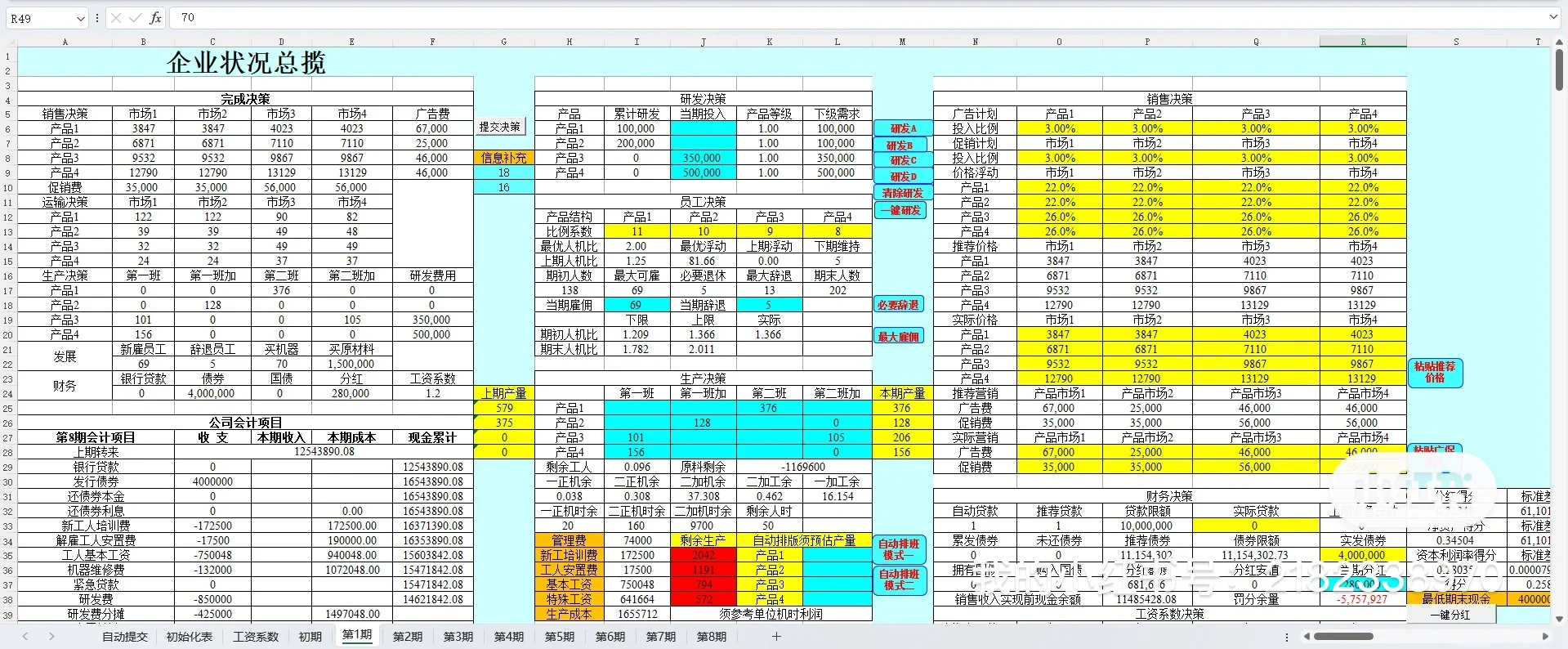Select the 第2期 sheet tab
Image resolution: width=1568 pixels, height=649 pixels.
(407, 636)
